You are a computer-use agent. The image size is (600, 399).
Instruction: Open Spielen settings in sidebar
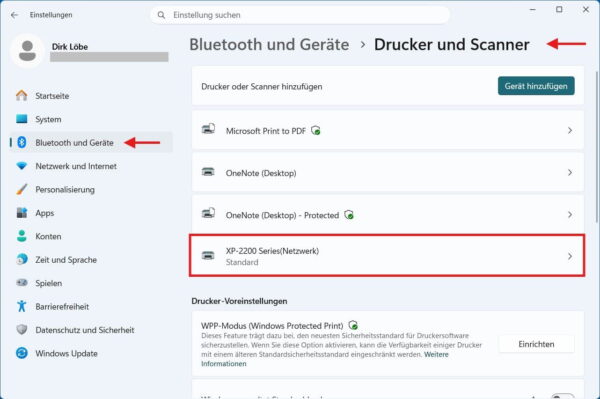tap(91, 283)
